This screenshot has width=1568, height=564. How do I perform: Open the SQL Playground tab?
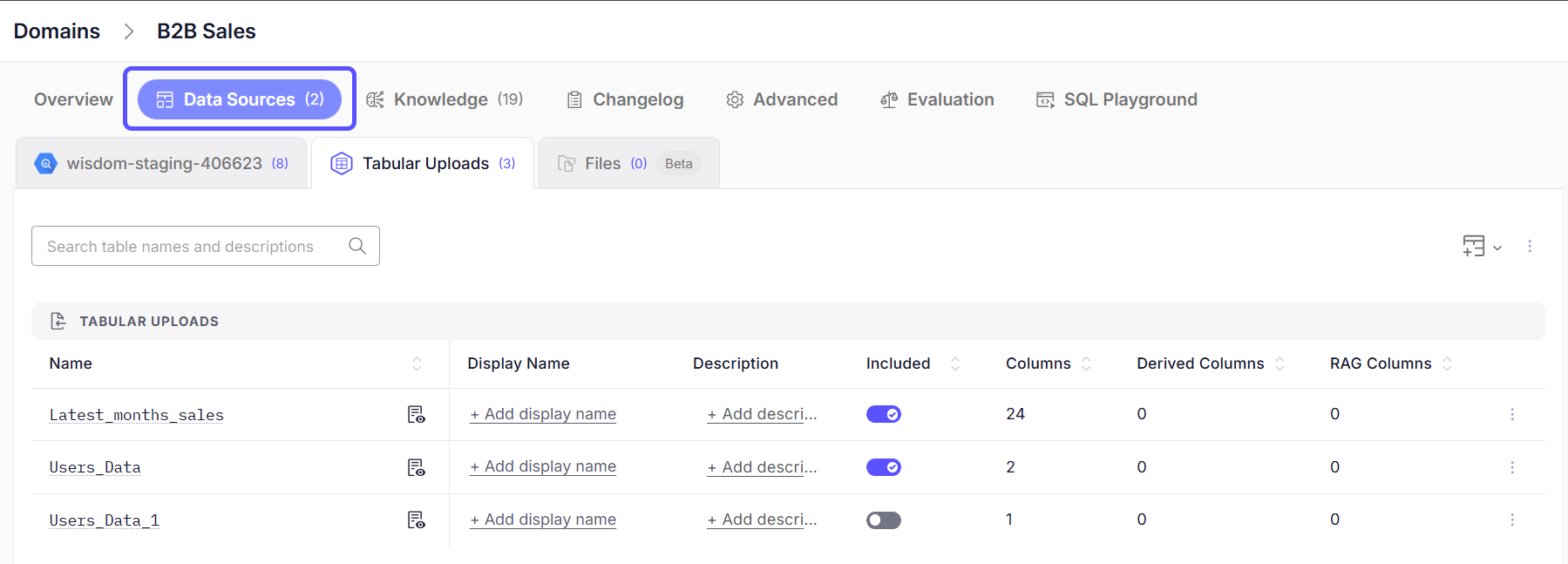[x=1117, y=99]
